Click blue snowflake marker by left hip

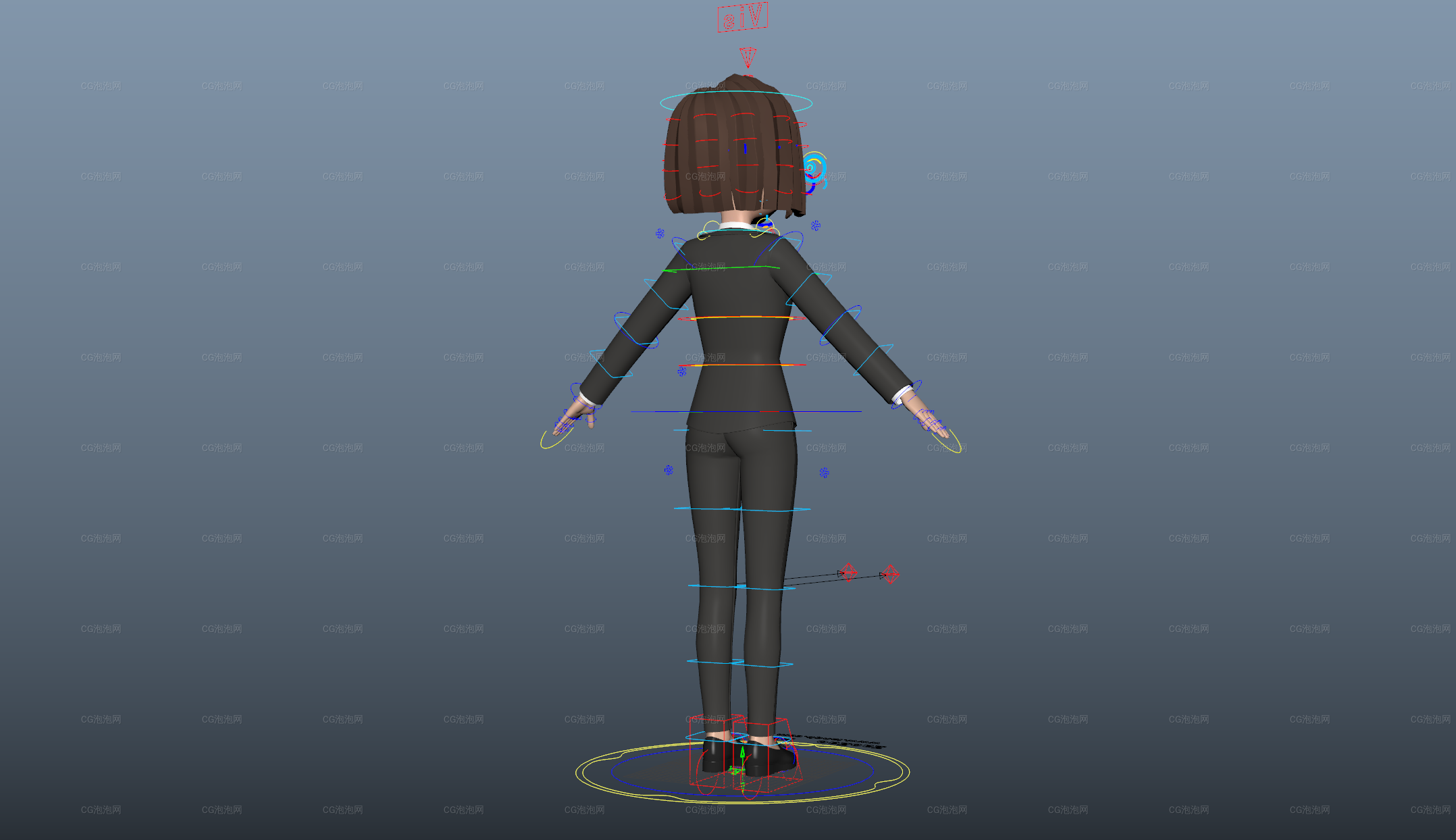click(x=669, y=470)
